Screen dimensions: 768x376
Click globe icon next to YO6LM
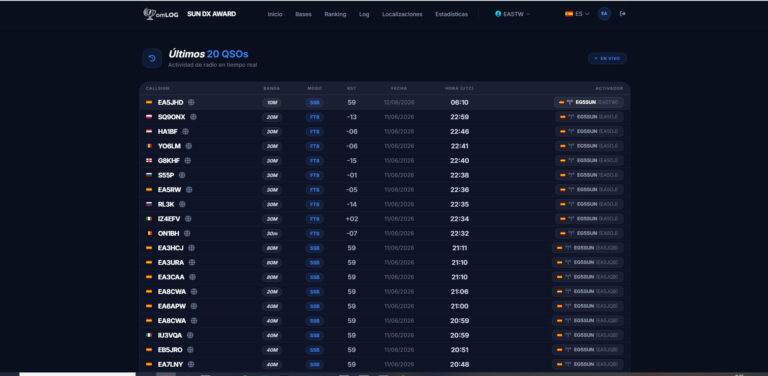(x=189, y=146)
